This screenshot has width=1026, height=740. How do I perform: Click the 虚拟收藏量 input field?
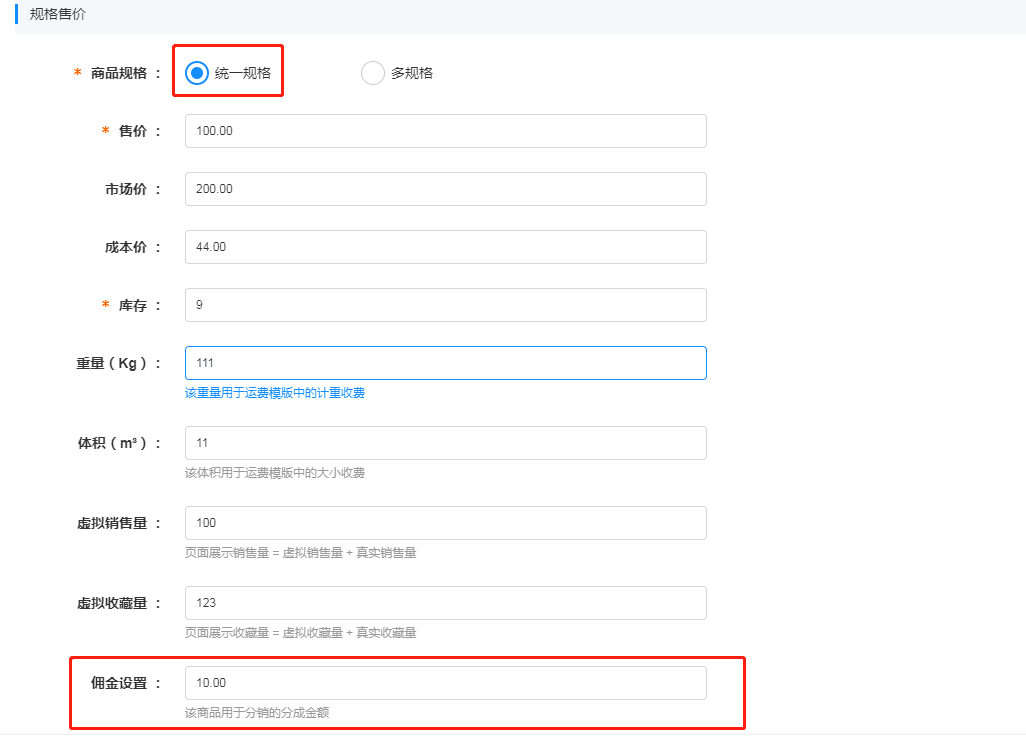pyautogui.click(x=445, y=602)
